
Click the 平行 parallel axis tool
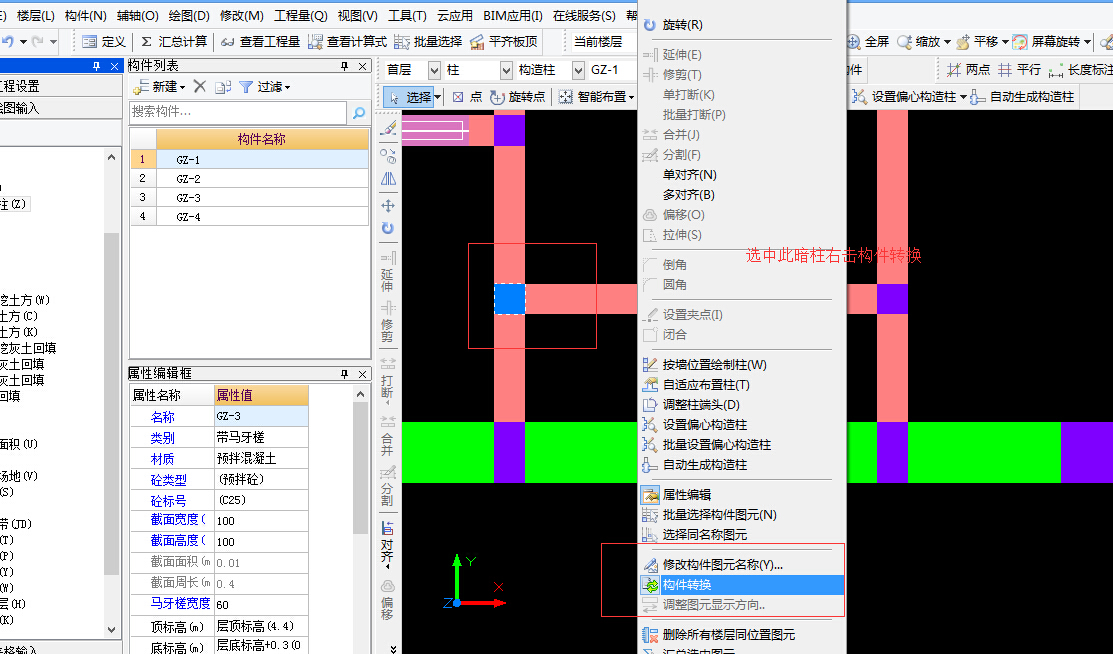pos(1019,70)
